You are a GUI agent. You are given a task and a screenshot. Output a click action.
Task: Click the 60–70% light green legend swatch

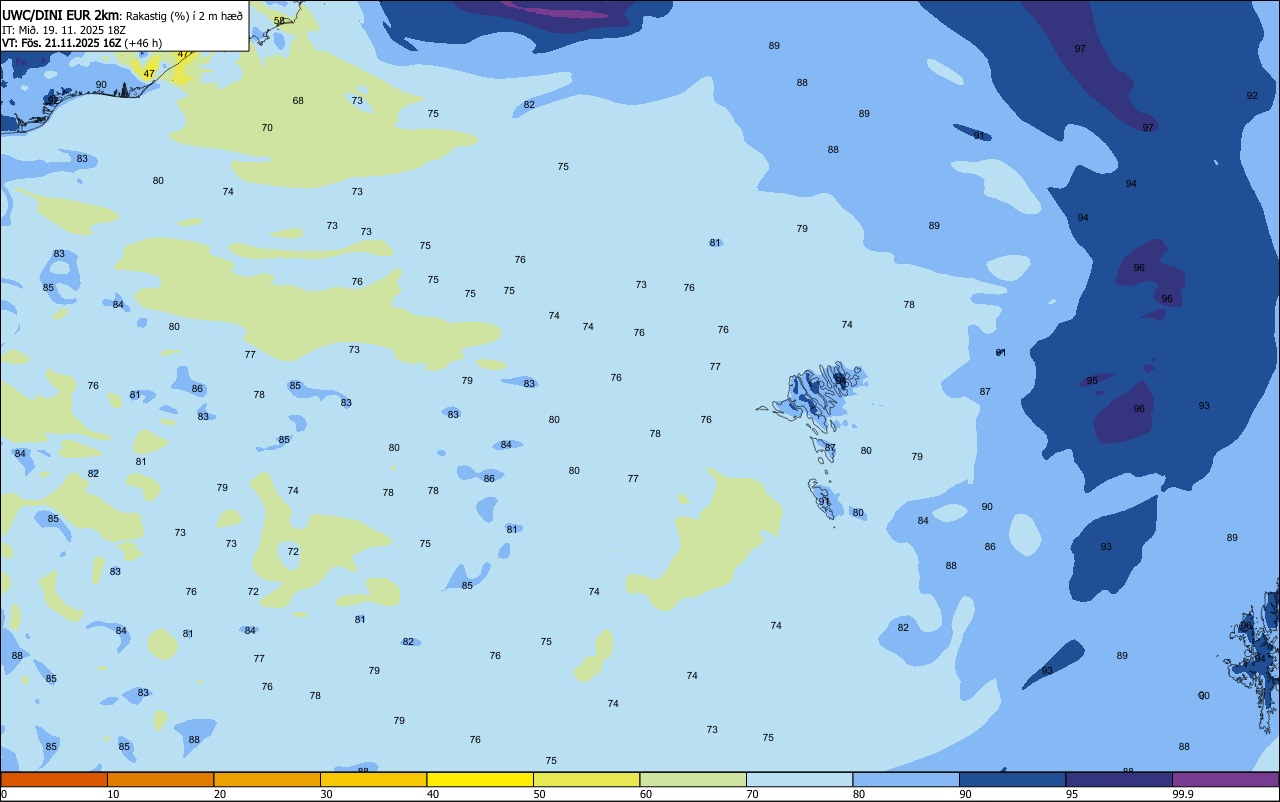point(693,779)
